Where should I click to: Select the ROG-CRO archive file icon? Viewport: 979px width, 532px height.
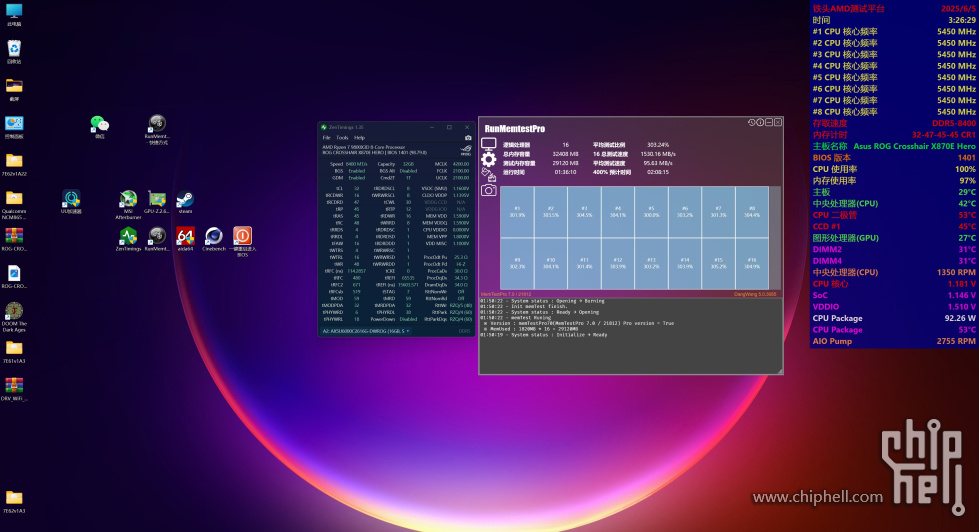coord(14,237)
